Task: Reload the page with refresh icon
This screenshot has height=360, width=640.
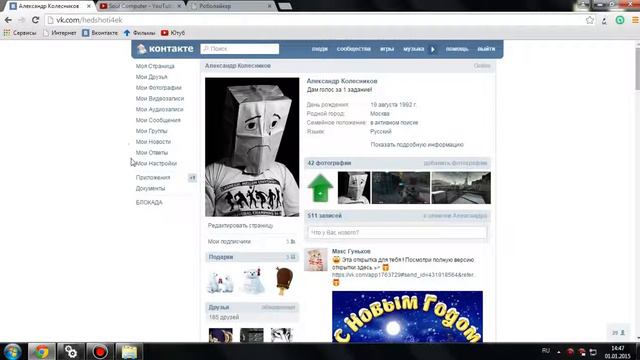Action: (36, 20)
